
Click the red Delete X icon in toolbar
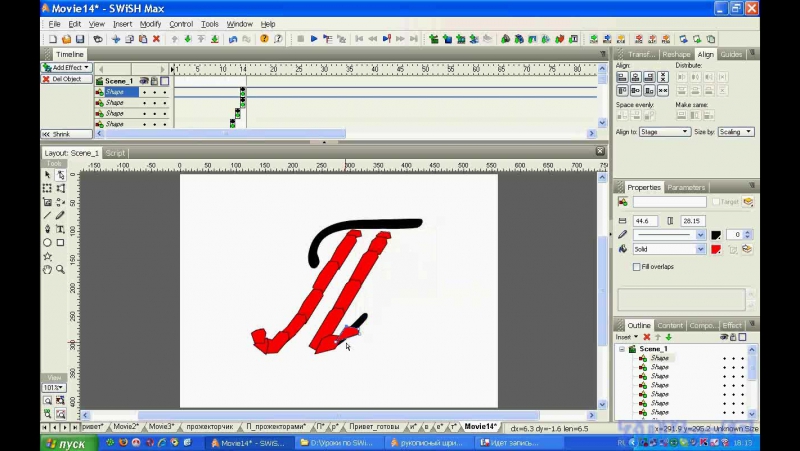point(156,39)
